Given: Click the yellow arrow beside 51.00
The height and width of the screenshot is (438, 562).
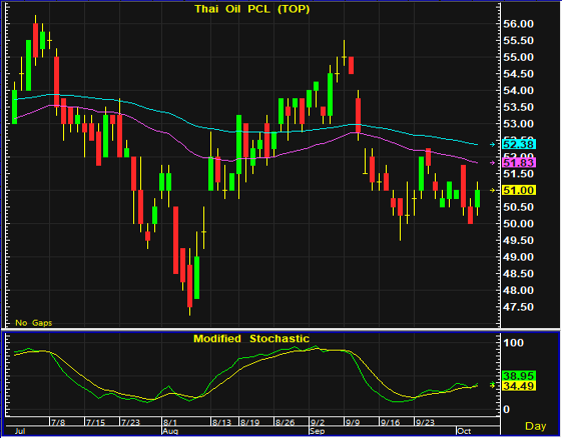Looking at the screenshot, I should click(493, 190).
